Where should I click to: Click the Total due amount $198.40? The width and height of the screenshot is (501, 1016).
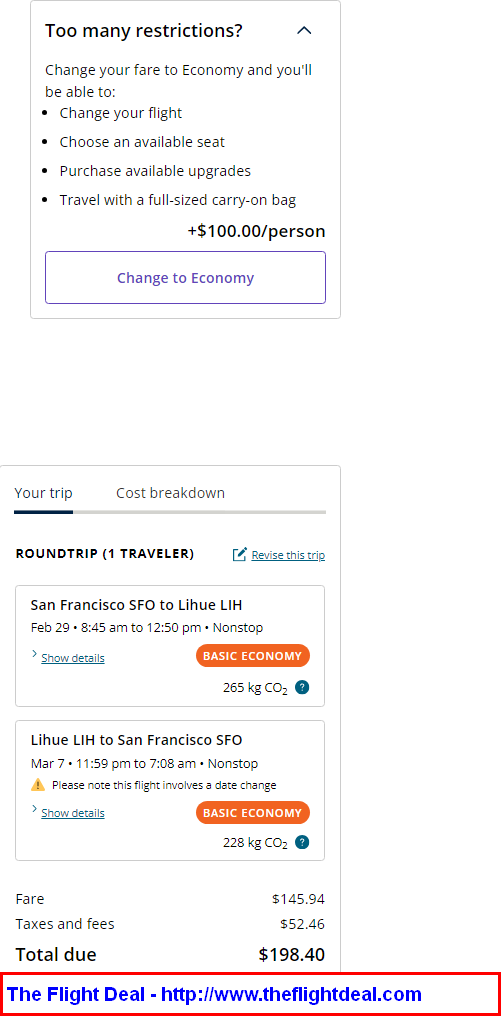pyautogui.click(x=292, y=954)
